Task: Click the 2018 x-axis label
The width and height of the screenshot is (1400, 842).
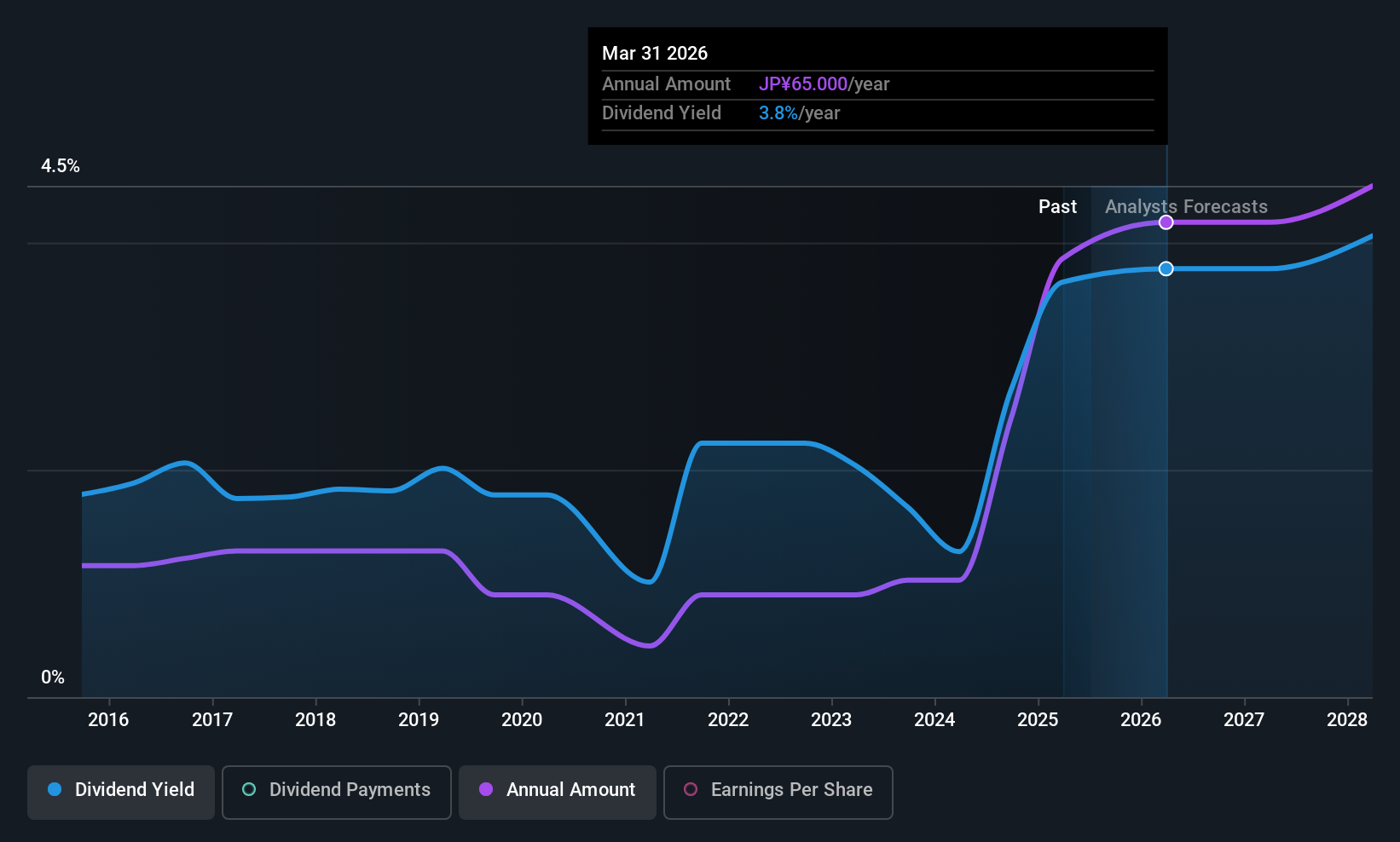Action: (x=315, y=720)
